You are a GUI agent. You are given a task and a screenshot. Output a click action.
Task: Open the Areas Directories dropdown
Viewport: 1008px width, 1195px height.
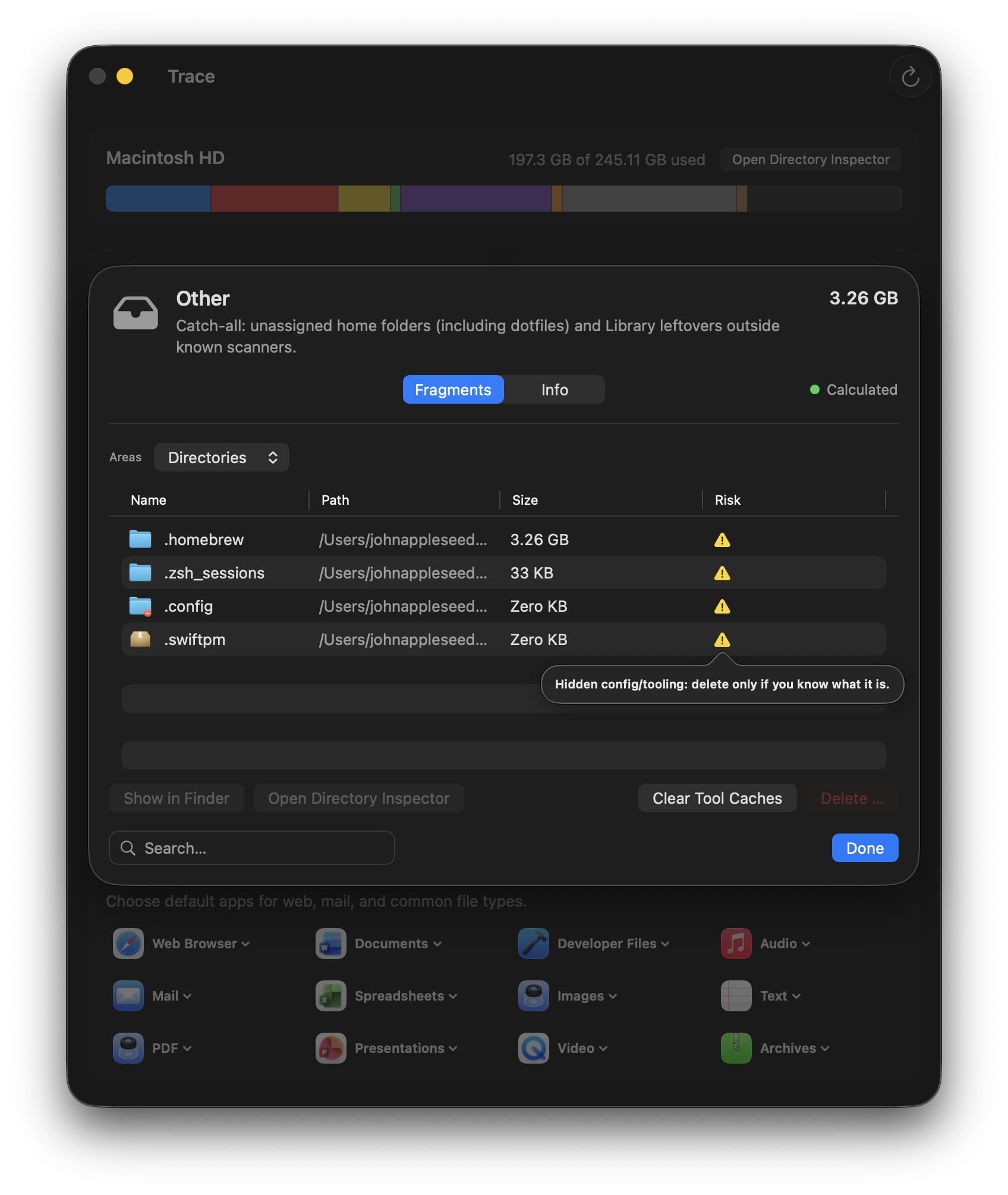click(221, 457)
